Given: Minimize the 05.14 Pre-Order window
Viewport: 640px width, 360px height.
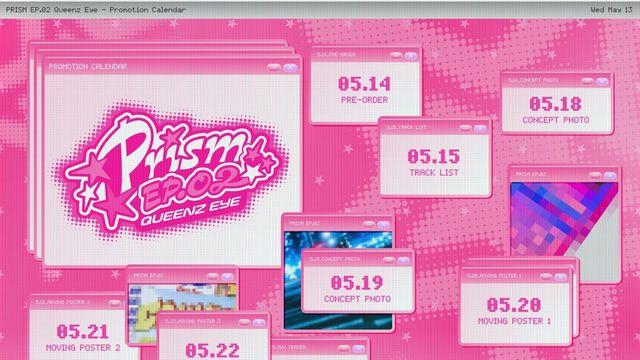Looking at the screenshot, I should pyautogui.click(x=396, y=56).
